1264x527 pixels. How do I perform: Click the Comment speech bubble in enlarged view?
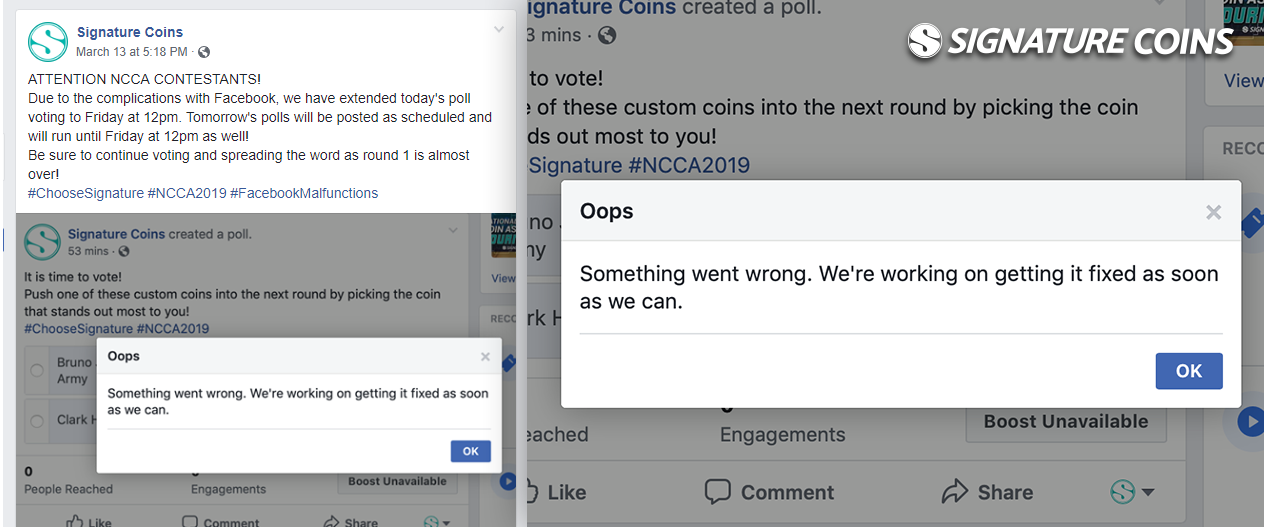(718, 492)
